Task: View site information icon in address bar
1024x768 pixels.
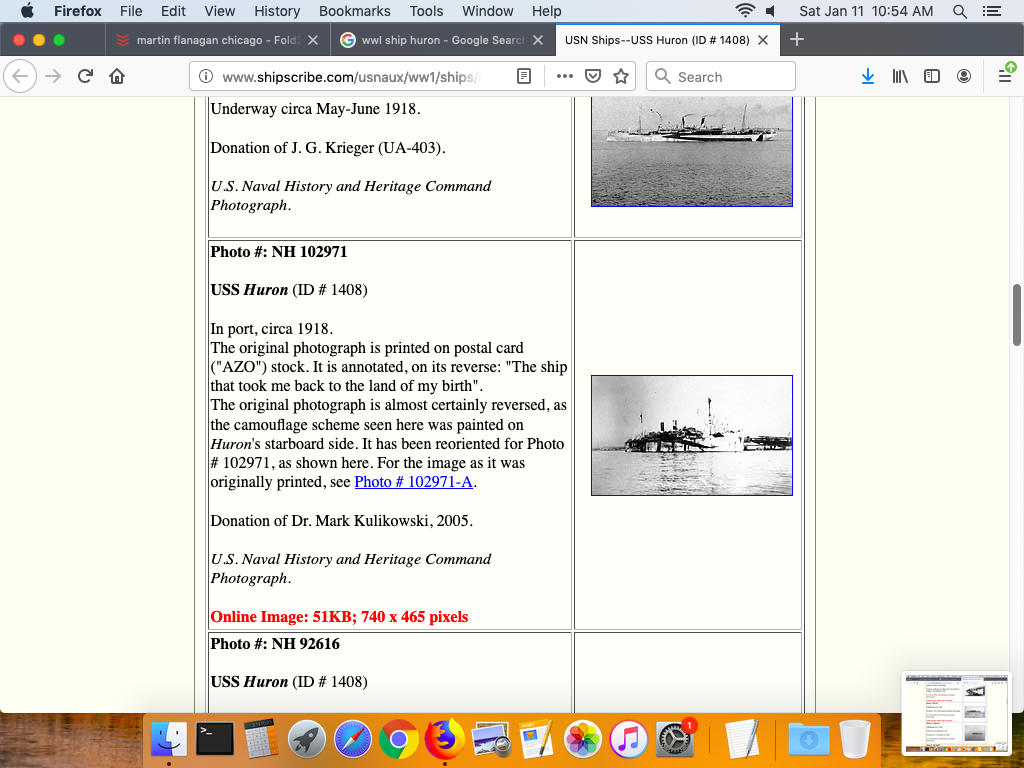Action: (x=206, y=77)
